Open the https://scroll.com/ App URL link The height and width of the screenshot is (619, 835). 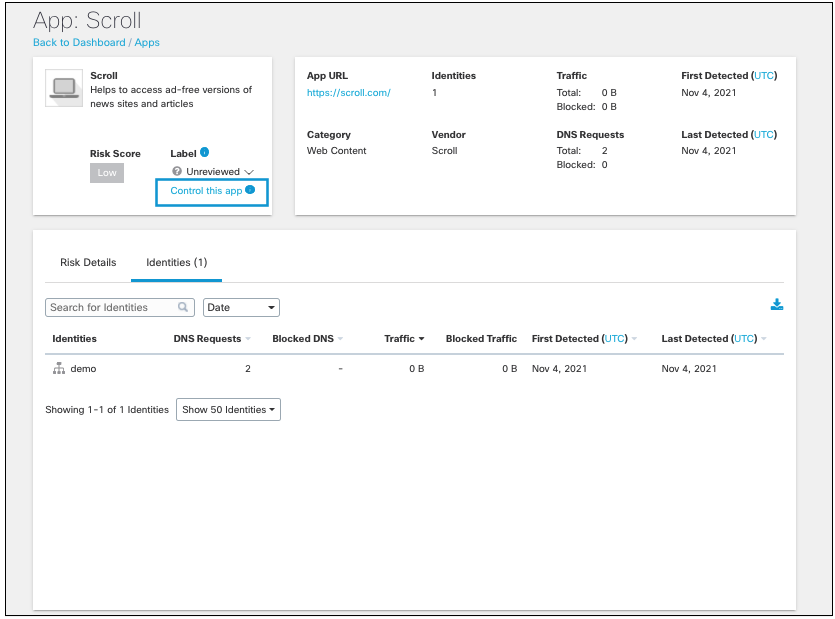click(x=349, y=93)
